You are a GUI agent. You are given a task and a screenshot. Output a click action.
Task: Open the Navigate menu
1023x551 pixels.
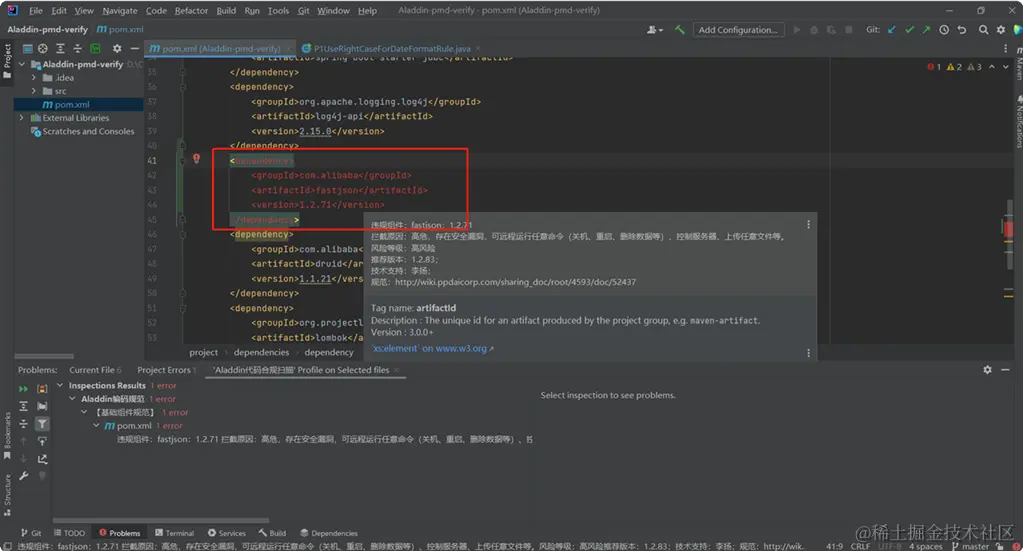tap(120, 10)
